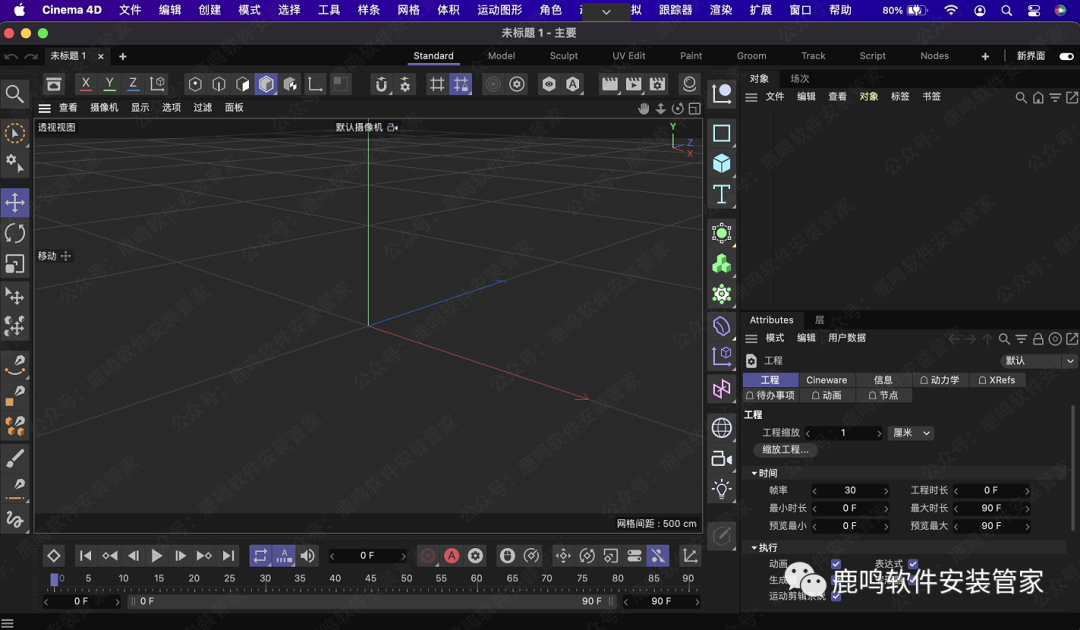
Task: Select the Move tool
Action: 15,203
